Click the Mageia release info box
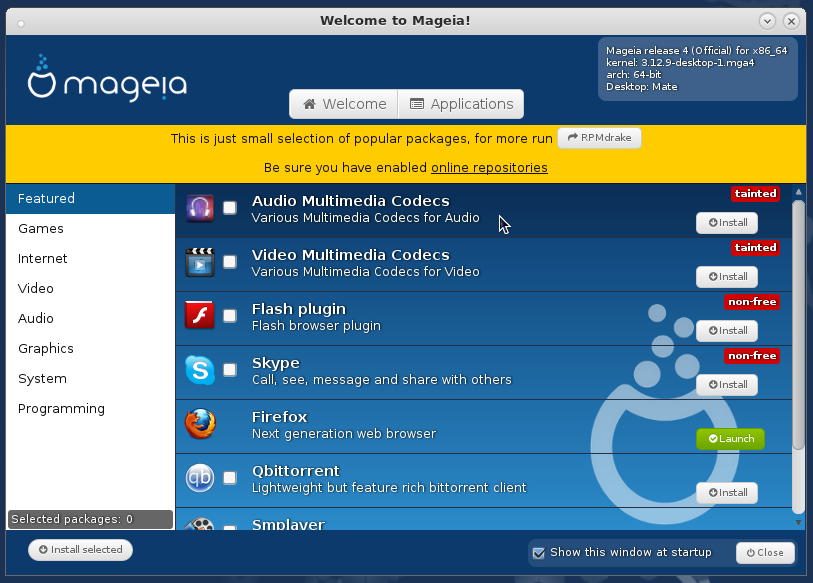Screen dimensions: 813x583 pyautogui.click(x=698, y=69)
